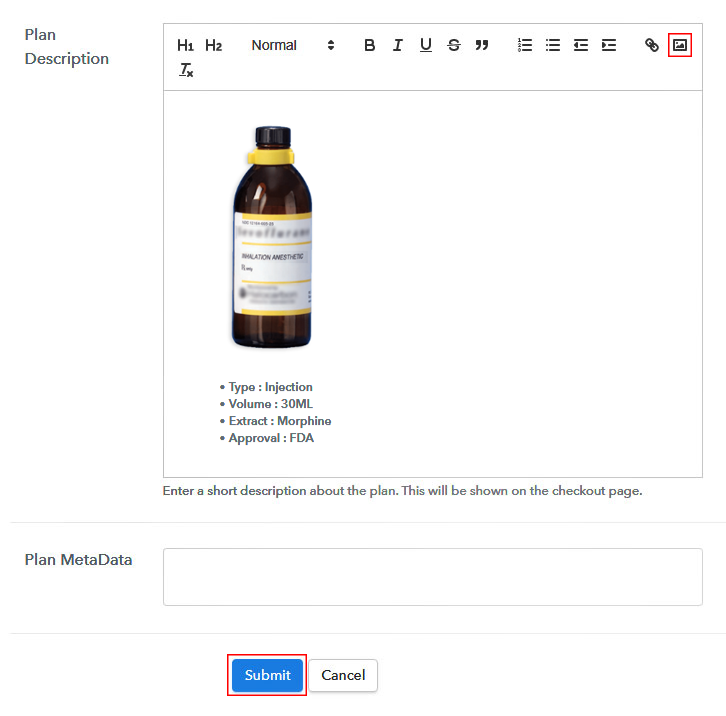Screen dimensions: 726x716
Task: Insert a blockquote
Action: point(482,45)
